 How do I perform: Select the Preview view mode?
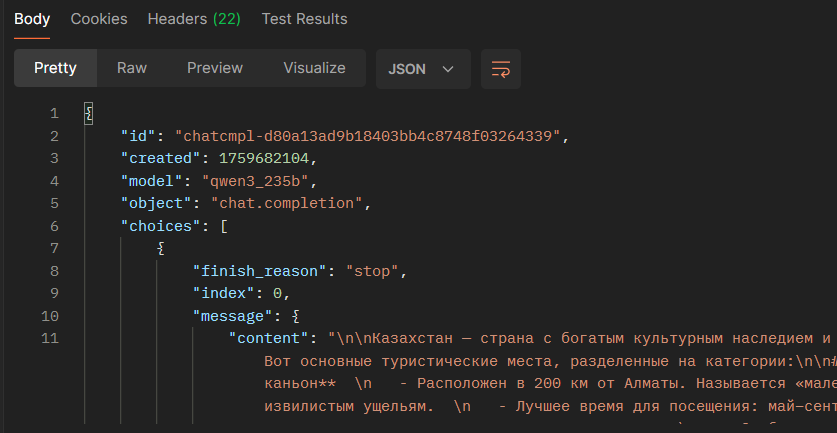pyautogui.click(x=215, y=68)
